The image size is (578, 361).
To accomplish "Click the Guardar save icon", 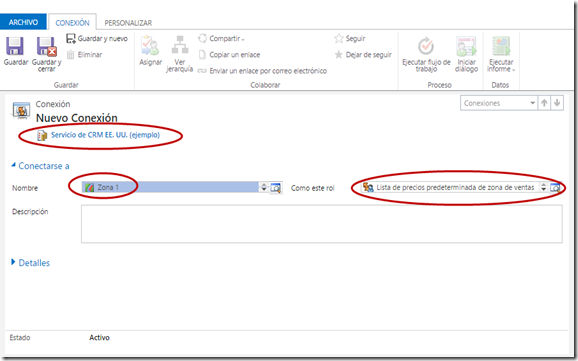I will 15,46.
